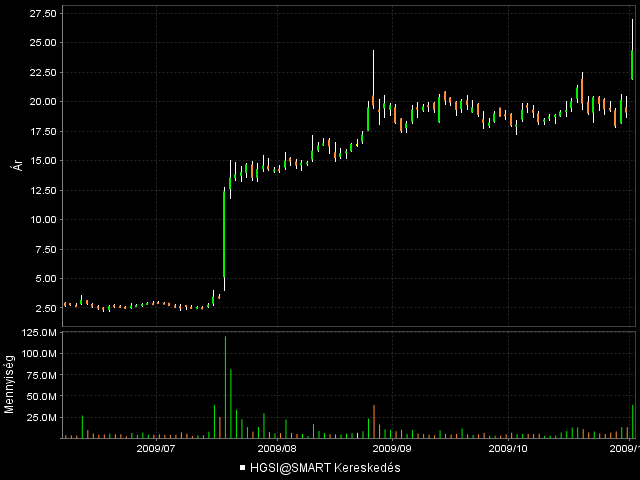The image size is (640, 480).
Task: Click the 2009/10 date label
Action: tap(508, 449)
